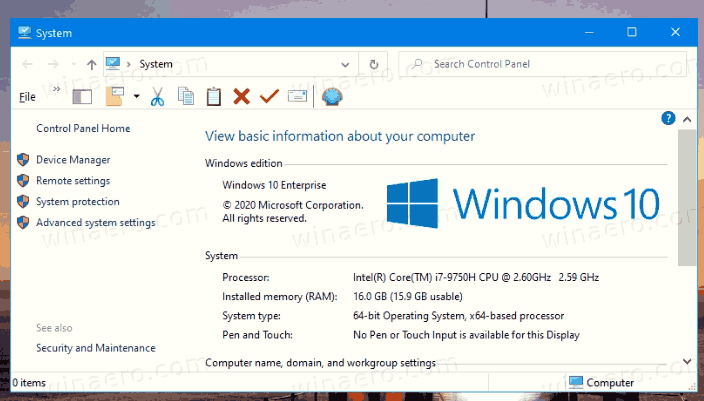
Task: Click the shield icon beside Remote settings
Action: (23, 181)
